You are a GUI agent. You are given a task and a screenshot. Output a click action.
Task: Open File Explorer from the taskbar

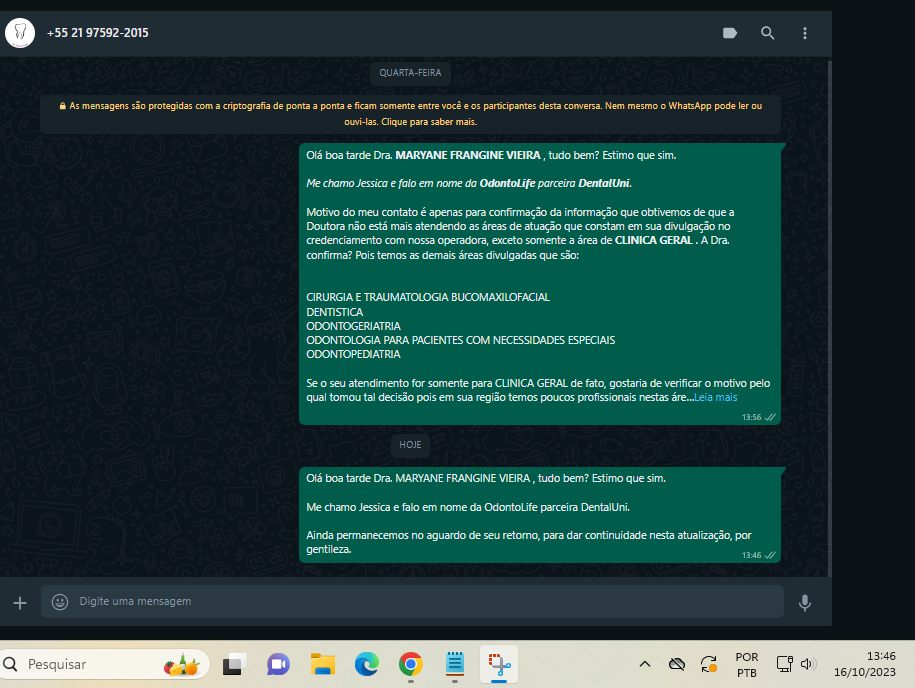(323, 664)
